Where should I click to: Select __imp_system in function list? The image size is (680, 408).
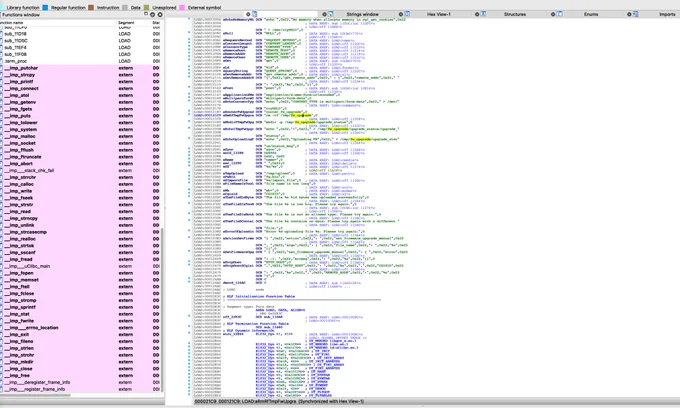point(80,130)
